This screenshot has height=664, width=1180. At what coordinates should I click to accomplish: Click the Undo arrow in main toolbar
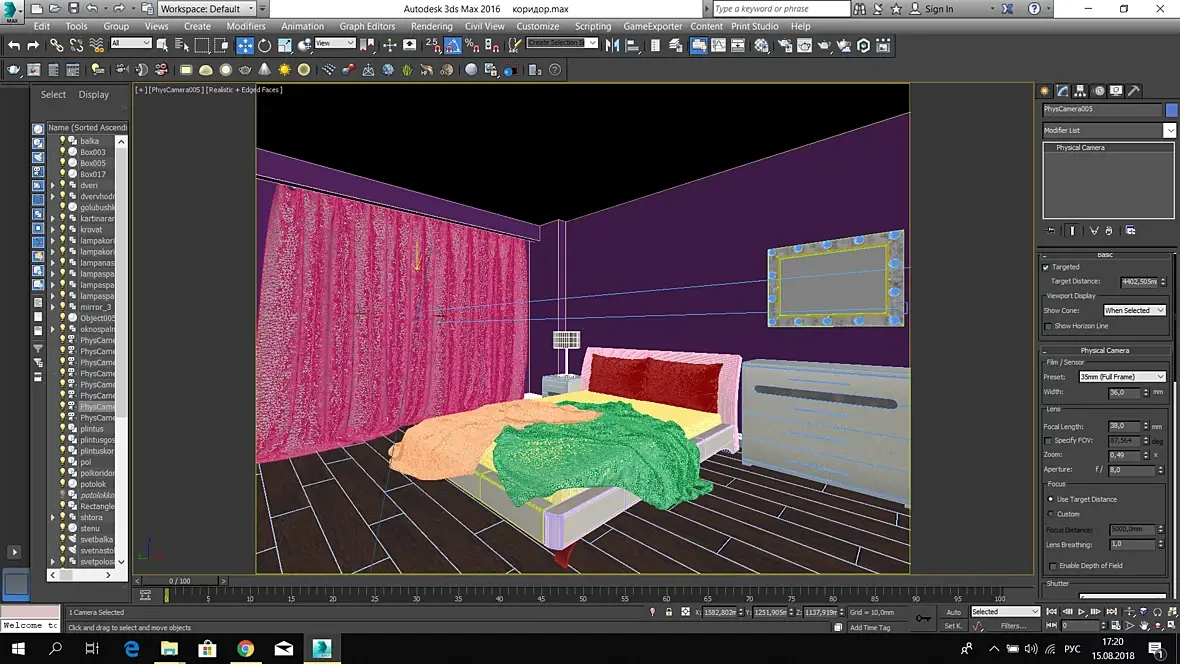click(14, 45)
